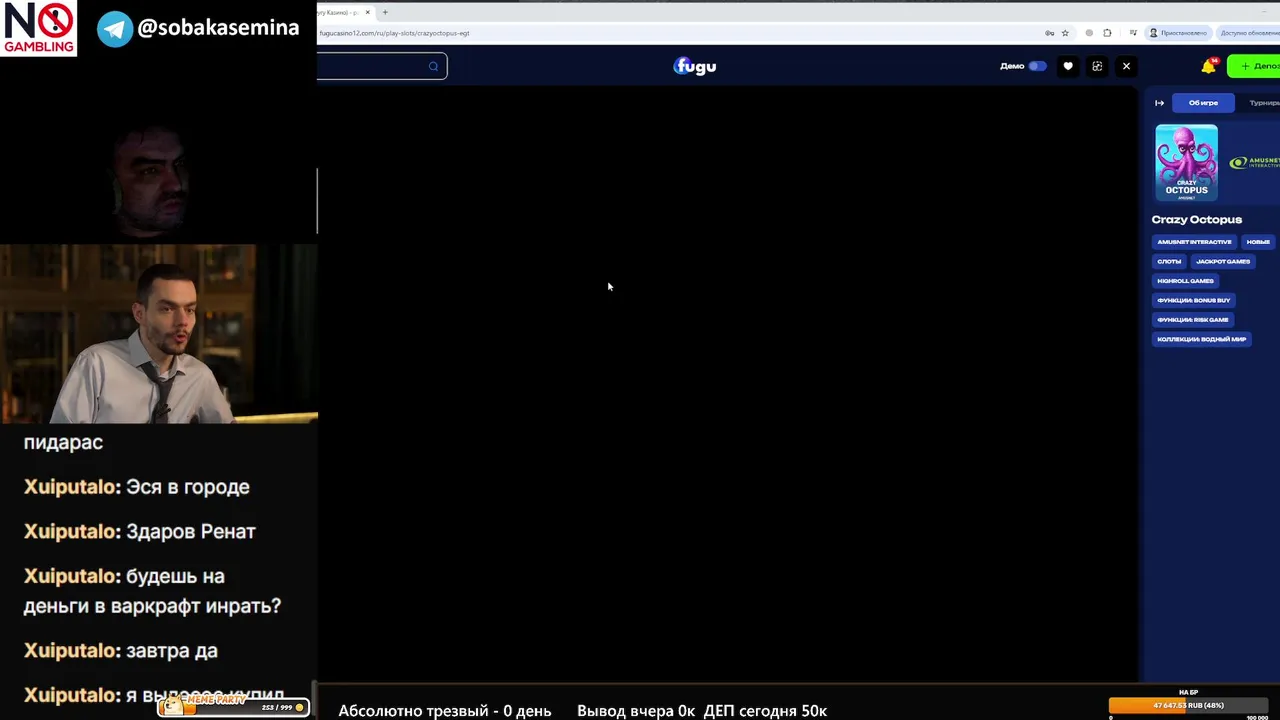Select the HIGHROLL GAMES tag
The width and height of the screenshot is (1280, 720).
pyautogui.click(x=1185, y=281)
